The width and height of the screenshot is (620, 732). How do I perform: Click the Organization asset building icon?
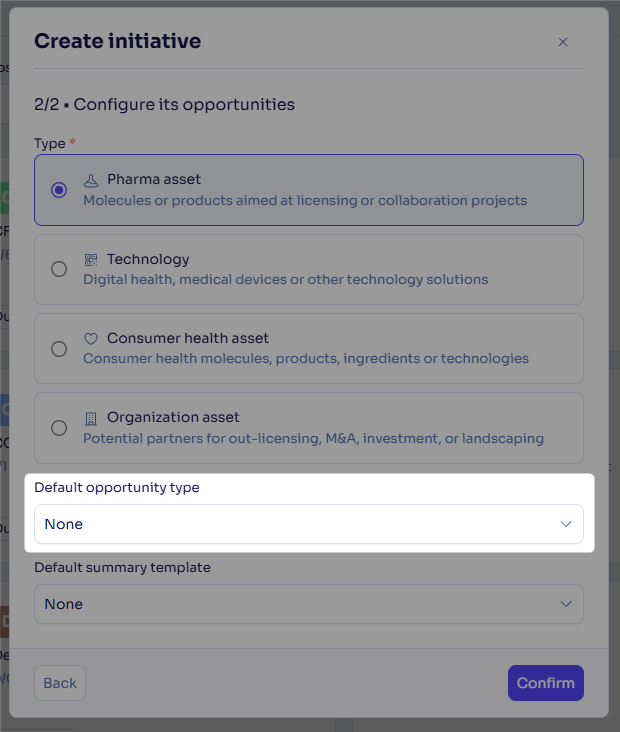(x=91, y=419)
